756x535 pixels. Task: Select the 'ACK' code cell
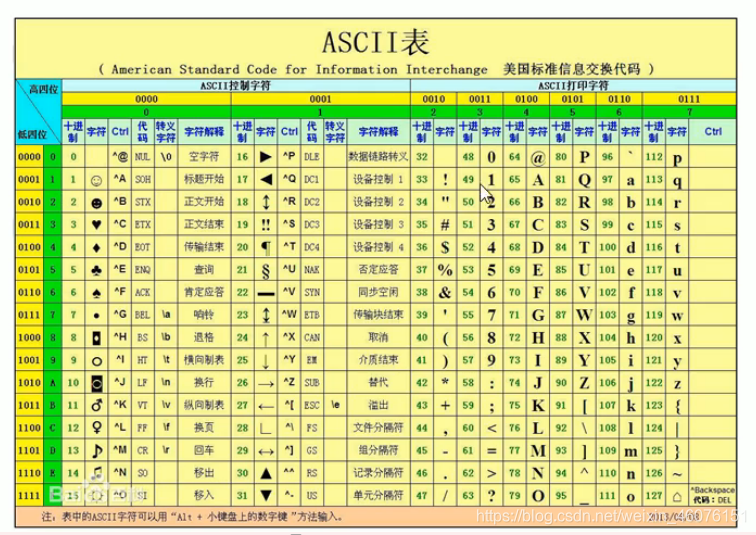pos(143,293)
